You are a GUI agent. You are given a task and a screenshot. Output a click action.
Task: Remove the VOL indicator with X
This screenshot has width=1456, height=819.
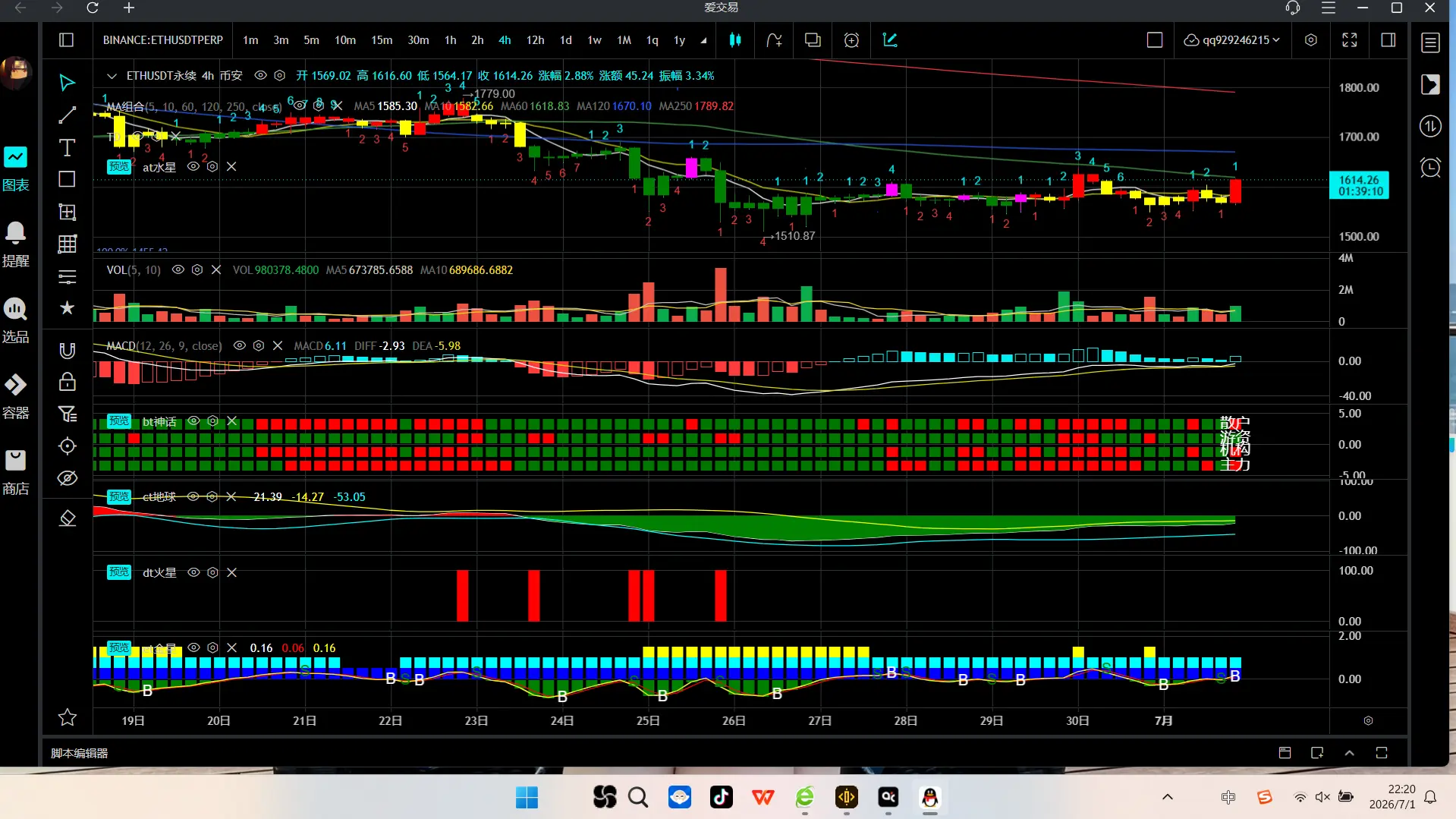click(216, 270)
